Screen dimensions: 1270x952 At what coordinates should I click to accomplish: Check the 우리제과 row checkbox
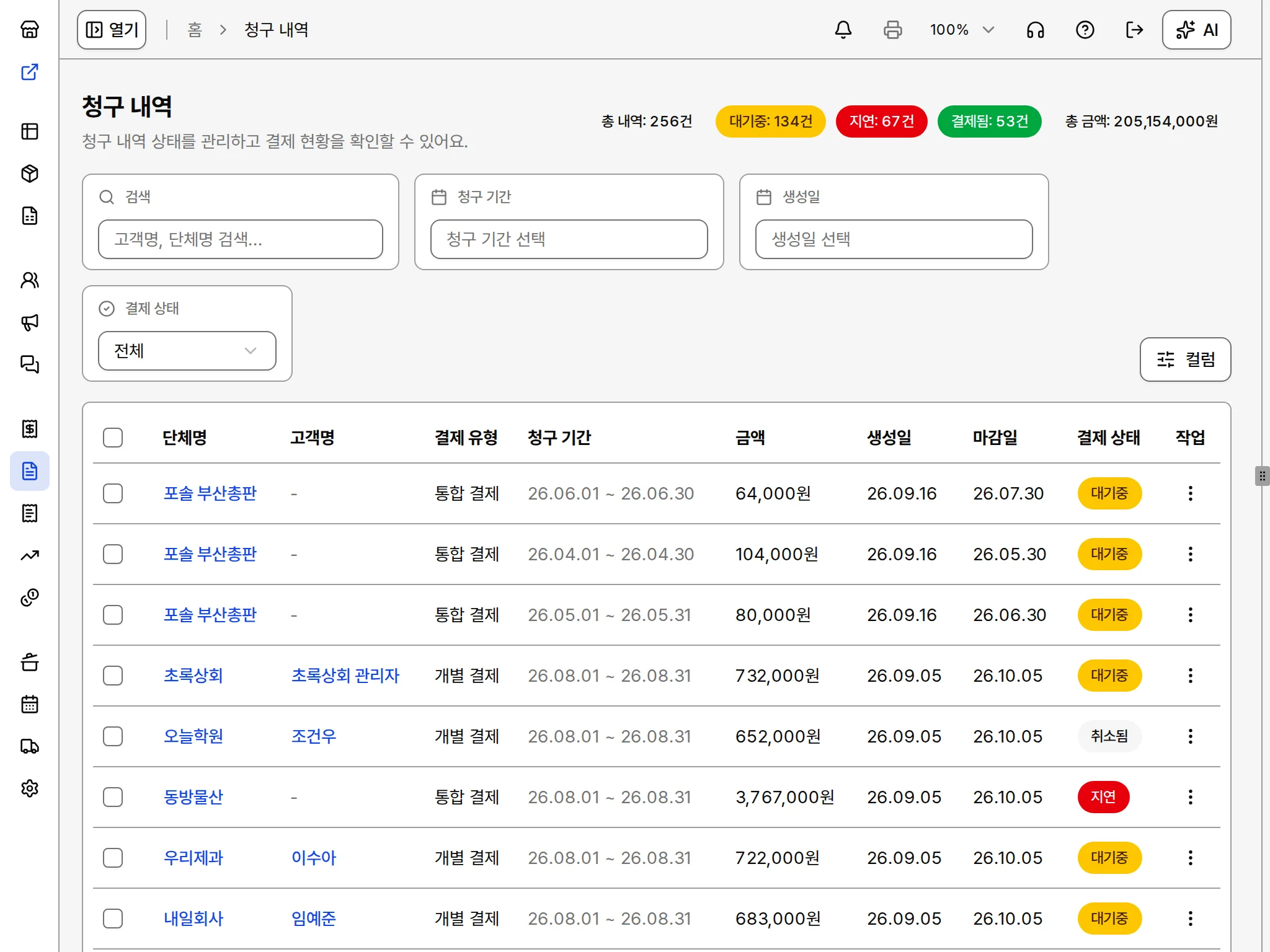click(113, 858)
